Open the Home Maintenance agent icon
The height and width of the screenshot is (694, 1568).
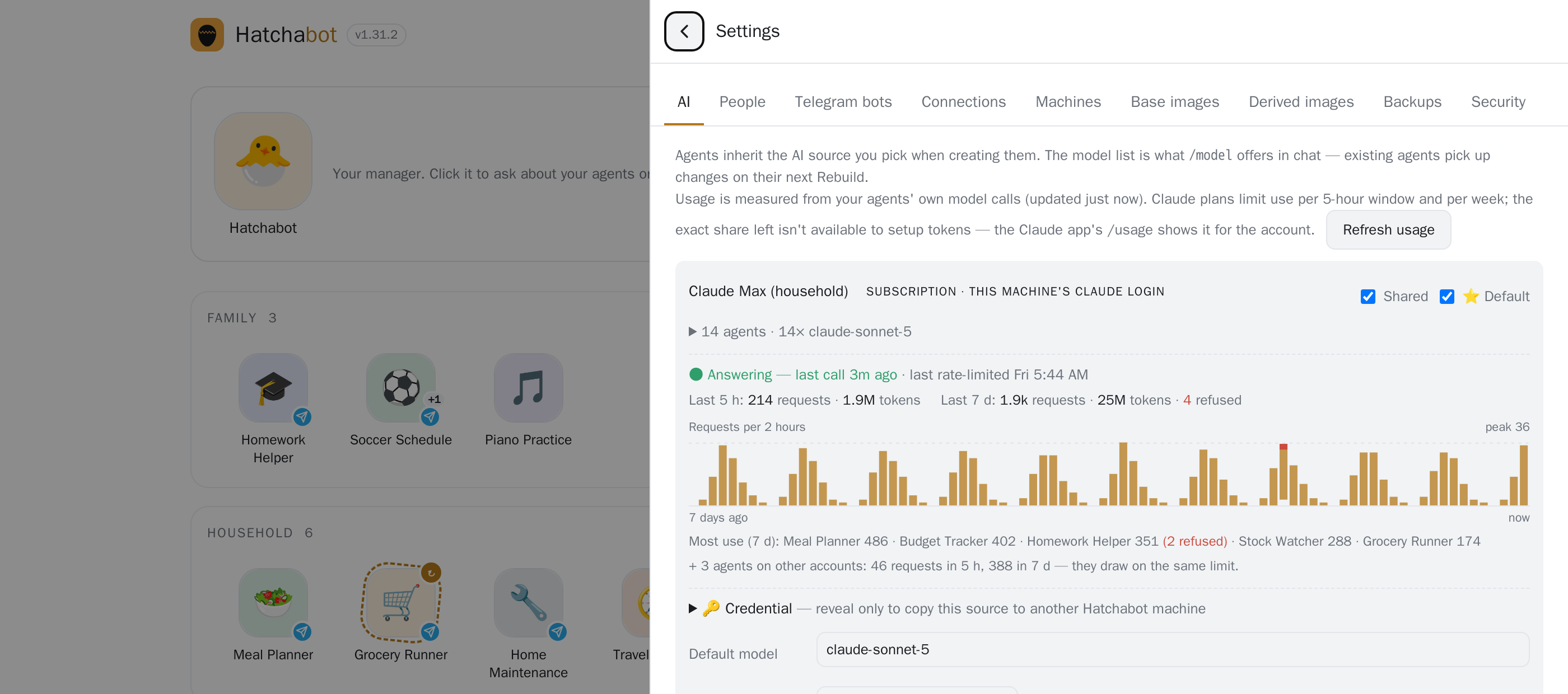pos(528,603)
